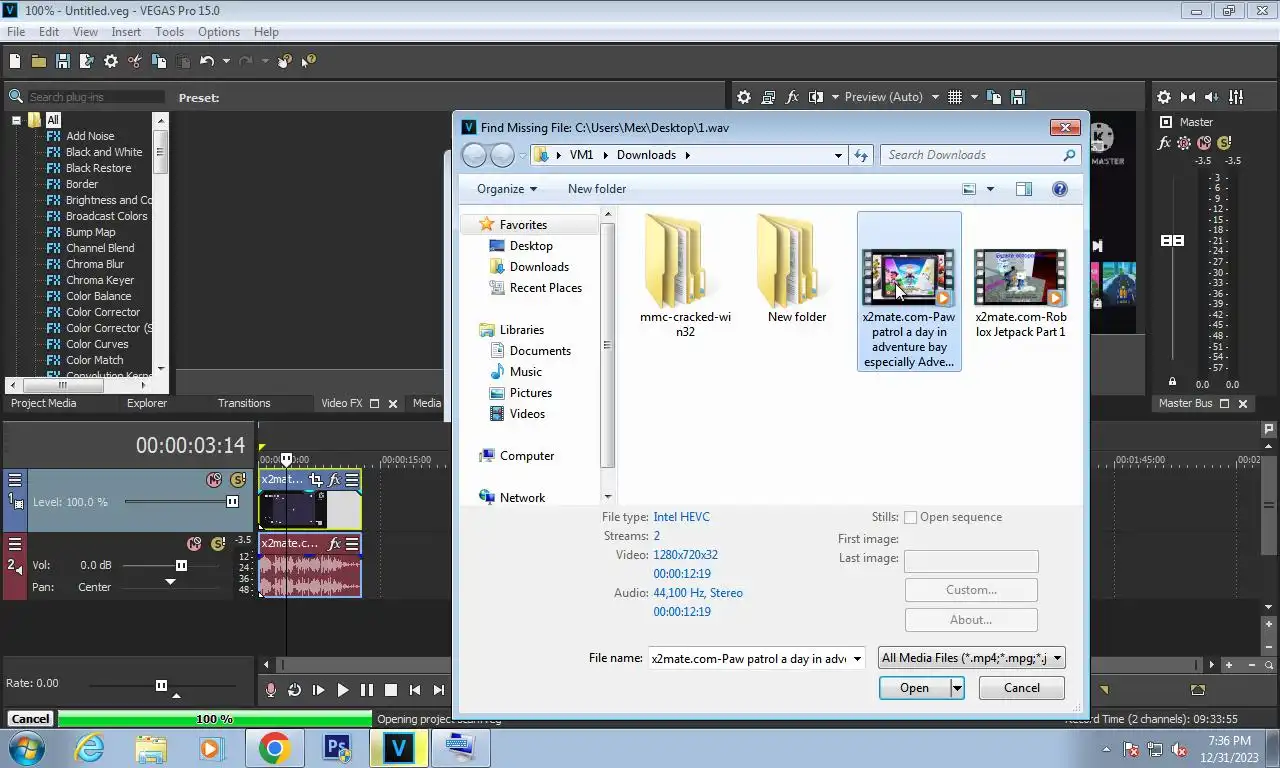
Task: Click the Dim Output speaker icon
Action: (1212, 97)
